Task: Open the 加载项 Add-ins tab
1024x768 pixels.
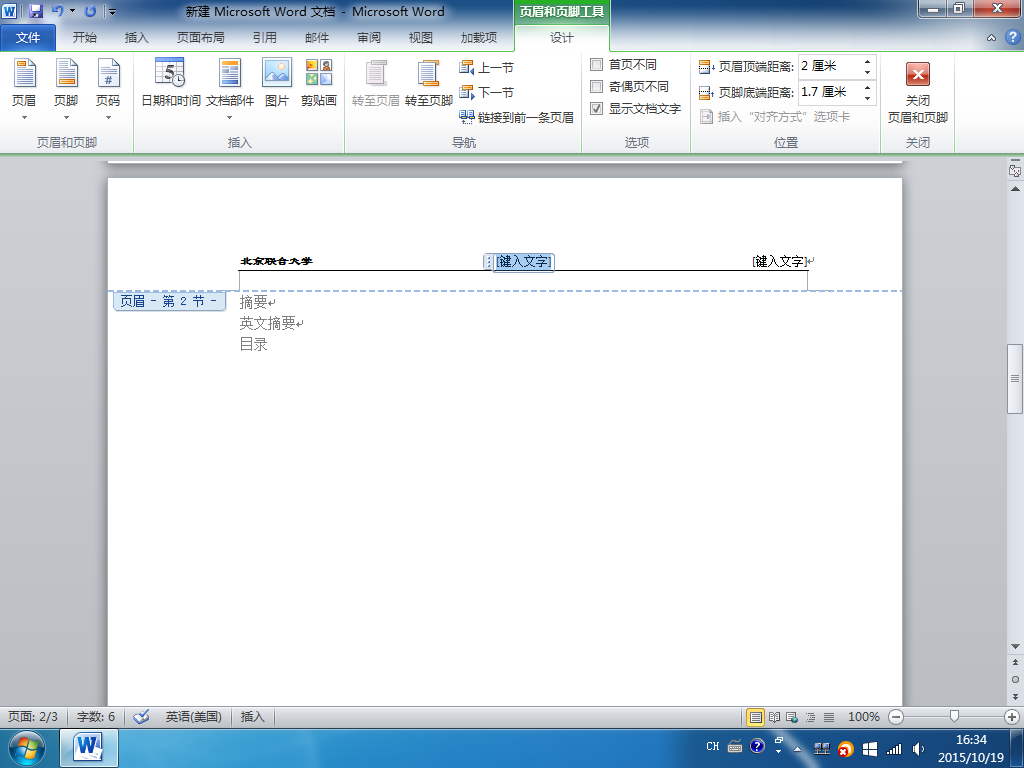Action: tap(479, 38)
